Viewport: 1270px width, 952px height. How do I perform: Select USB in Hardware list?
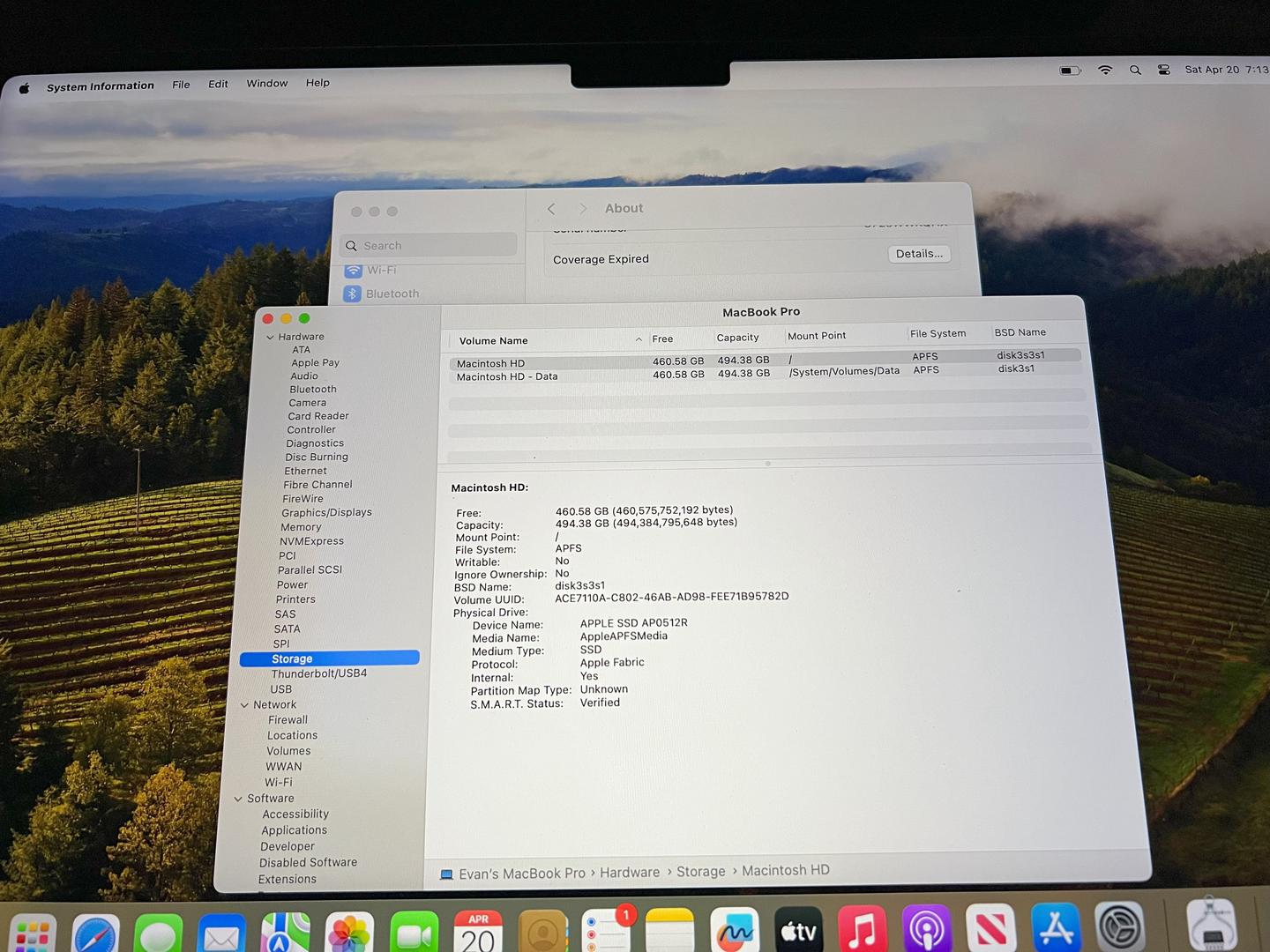[281, 689]
